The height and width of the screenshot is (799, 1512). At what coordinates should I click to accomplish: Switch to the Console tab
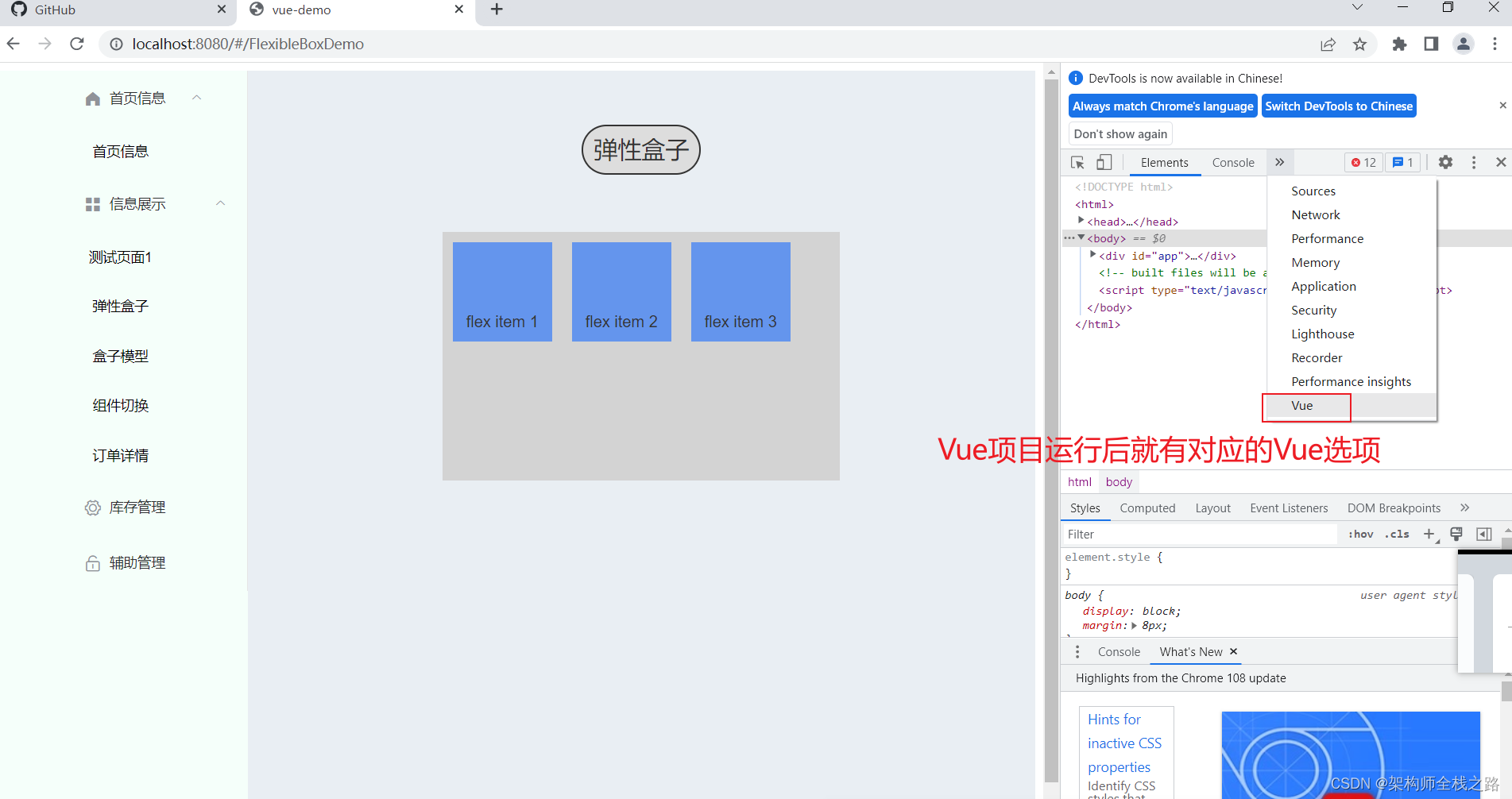point(1232,162)
